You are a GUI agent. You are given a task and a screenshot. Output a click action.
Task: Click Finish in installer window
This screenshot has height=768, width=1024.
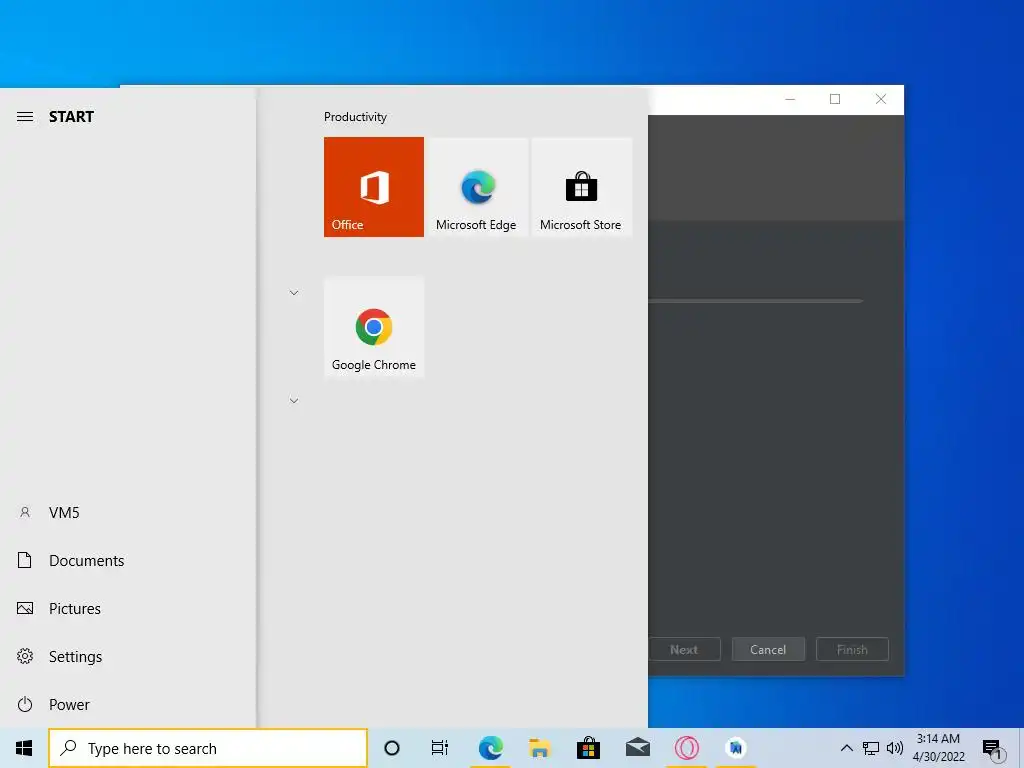click(852, 650)
